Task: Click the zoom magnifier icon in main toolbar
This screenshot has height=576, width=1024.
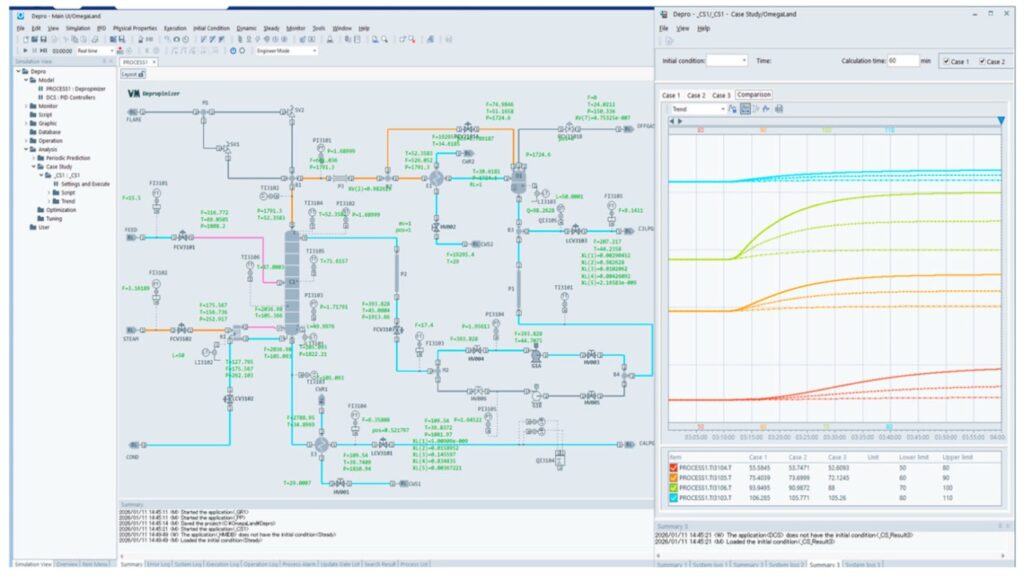Action: 385,39
